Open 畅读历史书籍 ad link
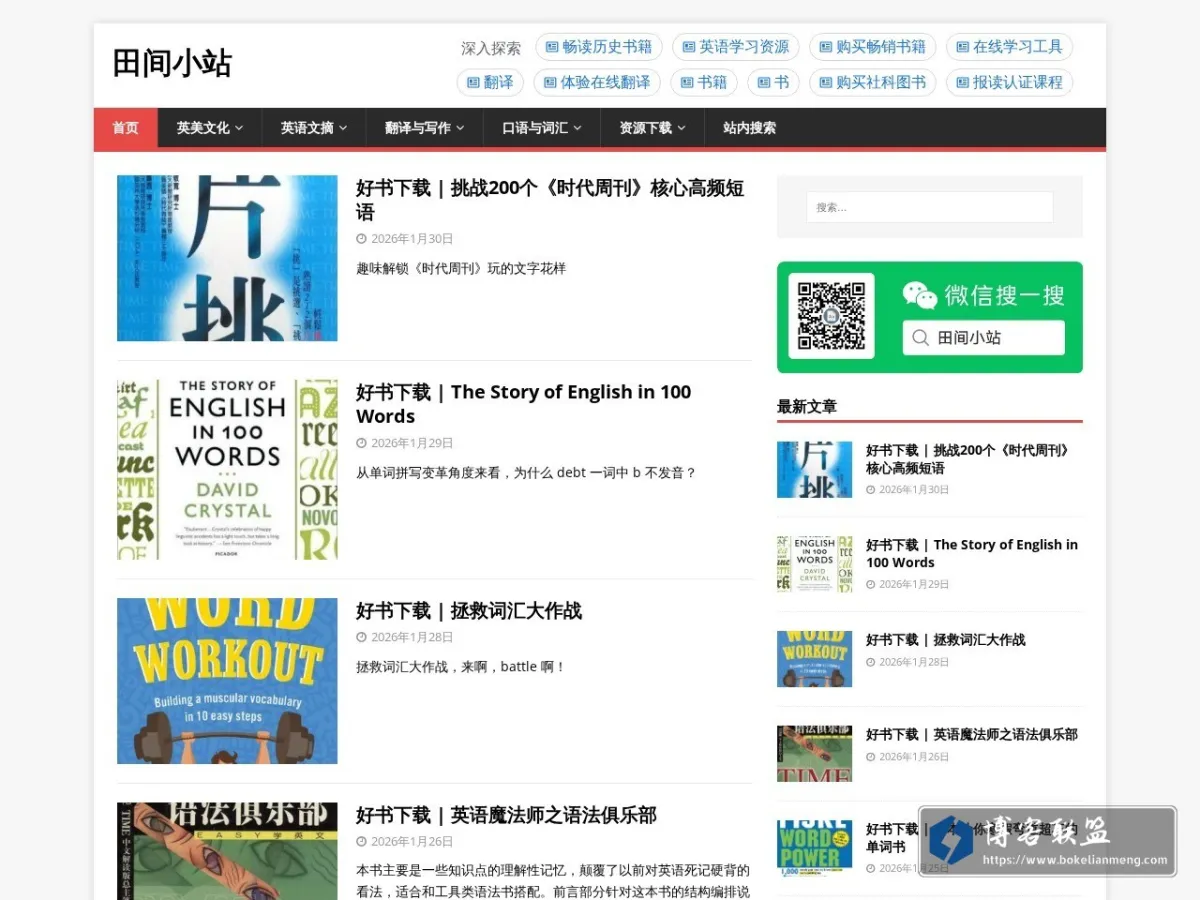This screenshot has height=900, width=1200. (599, 47)
